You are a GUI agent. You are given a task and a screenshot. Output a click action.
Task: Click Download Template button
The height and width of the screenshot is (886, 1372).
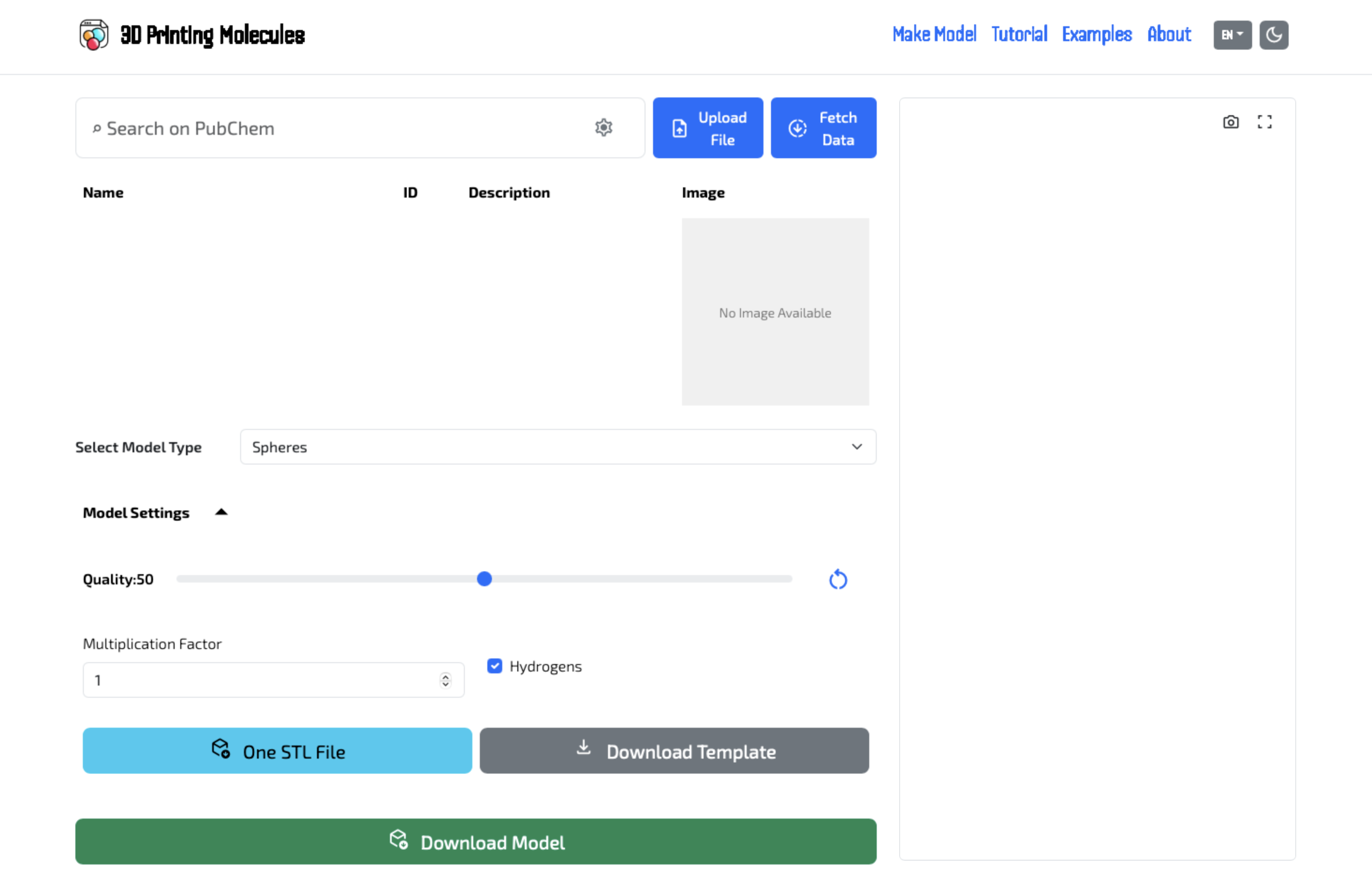pyautogui.click(x=674, y=751)
